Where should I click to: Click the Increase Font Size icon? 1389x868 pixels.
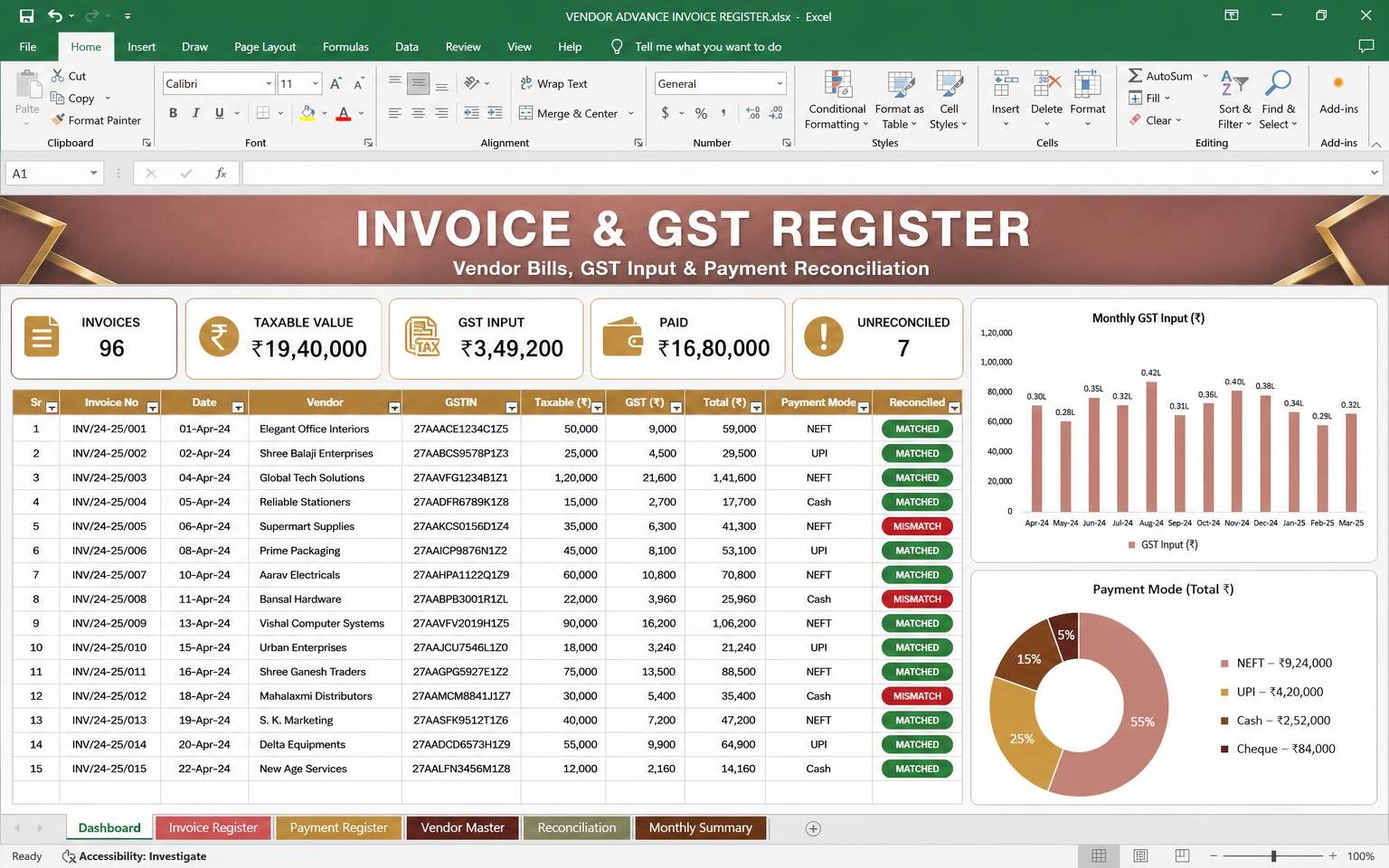point(335,83)
